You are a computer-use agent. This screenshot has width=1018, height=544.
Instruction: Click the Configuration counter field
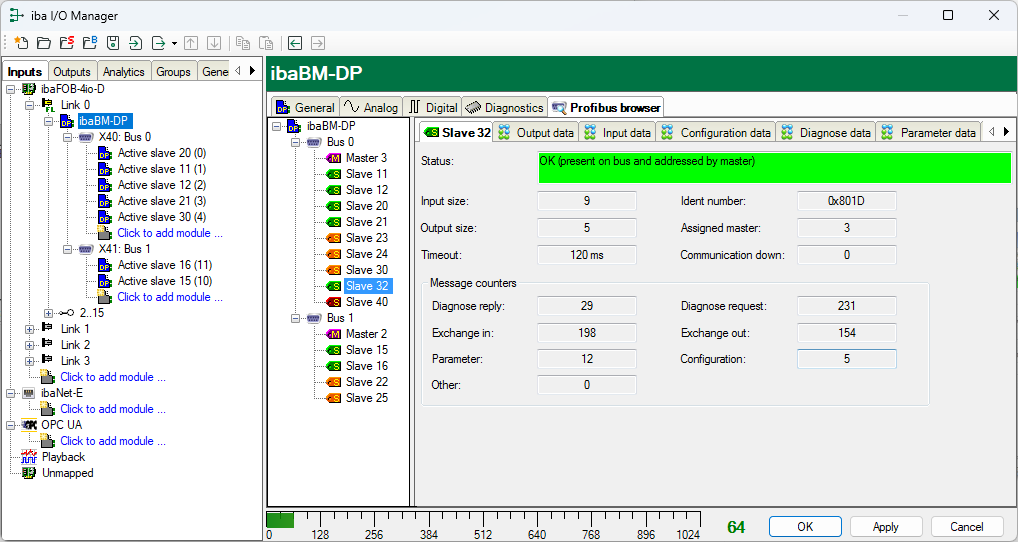point(846,359)
